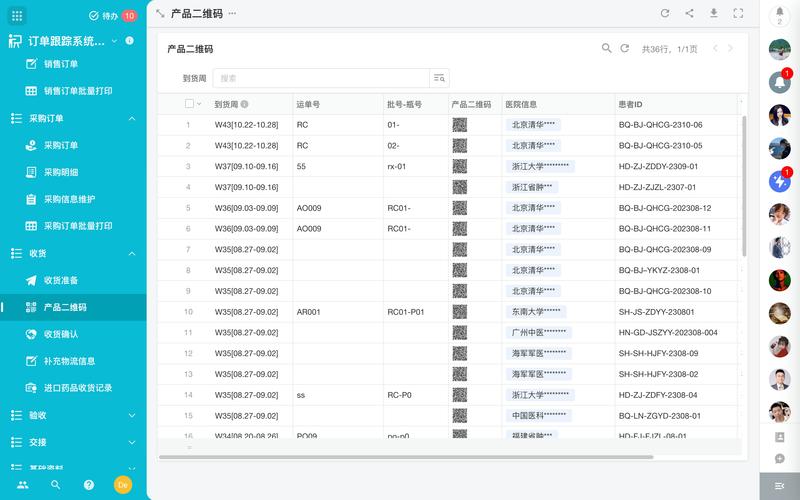
Task: Open the advanced filter icon in the search box
Action: (439, 78)
